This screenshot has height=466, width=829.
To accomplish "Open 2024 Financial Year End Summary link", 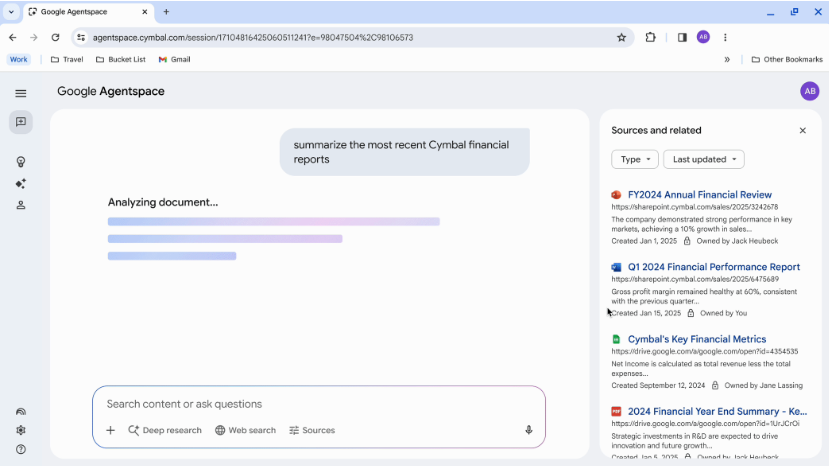I will coord(717,412).
